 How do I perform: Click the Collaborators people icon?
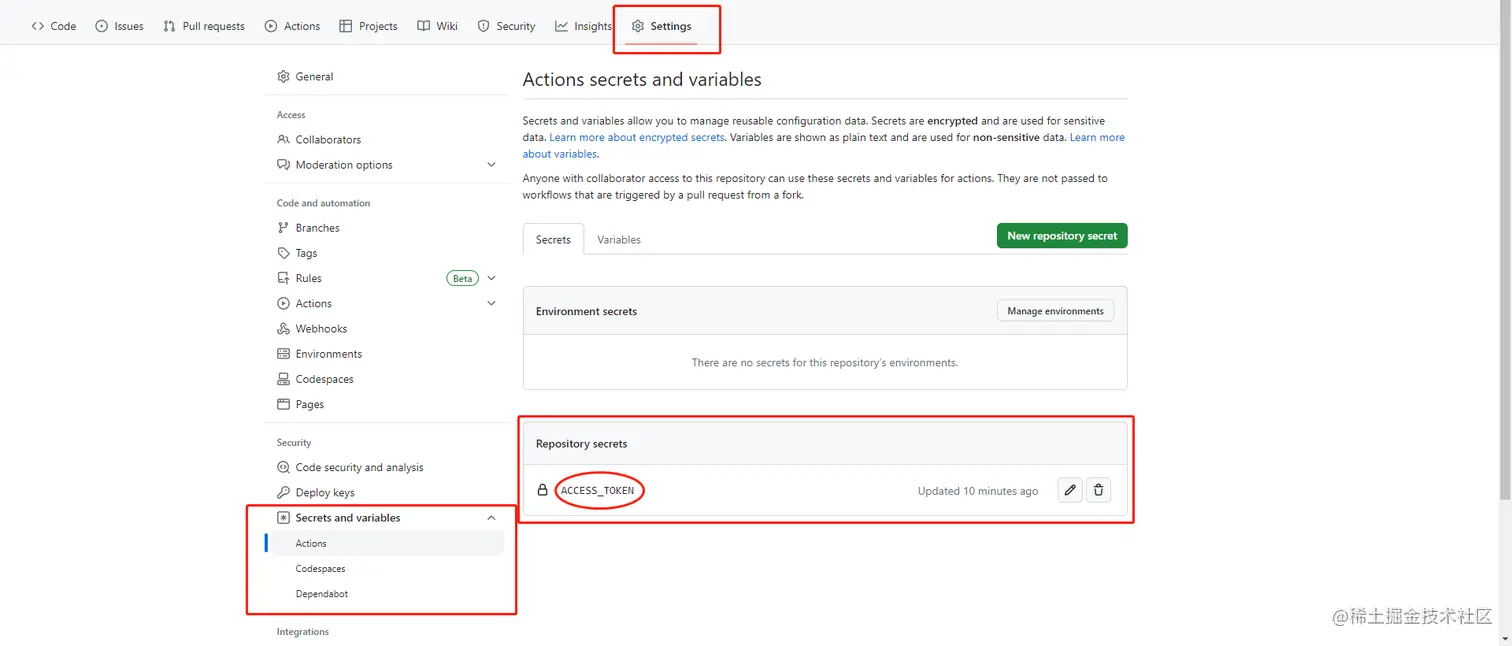pyautogui.click(x=283, y=139)
